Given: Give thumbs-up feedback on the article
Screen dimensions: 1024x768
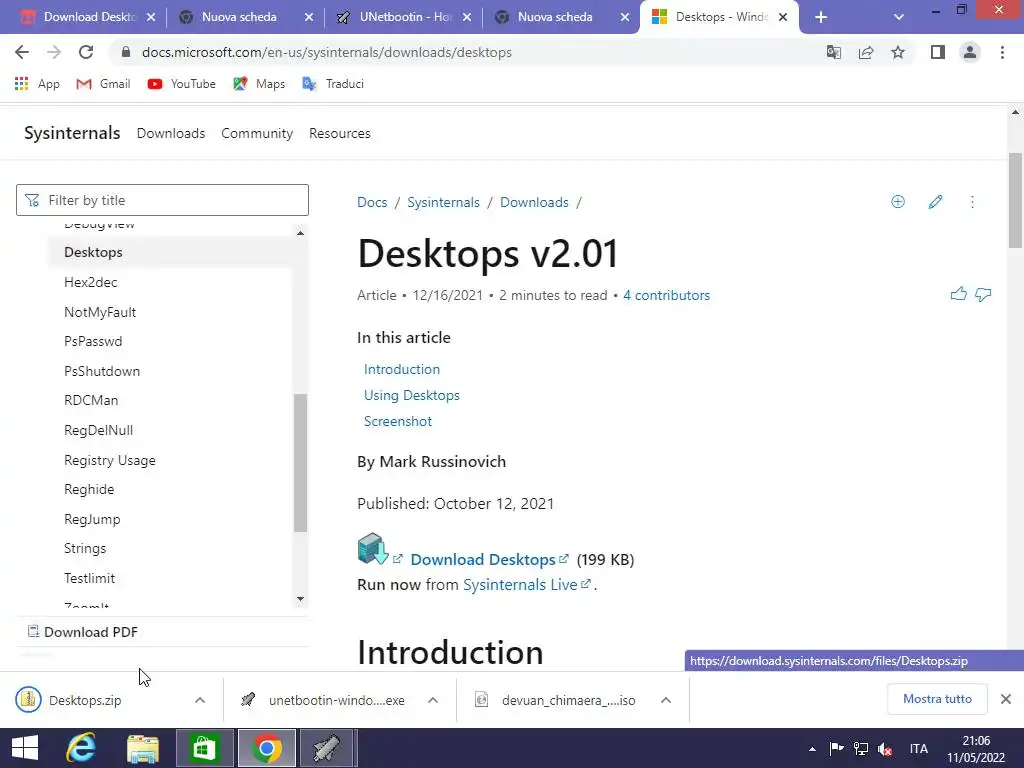Looking at the screenshot, I should click(959, 295).
